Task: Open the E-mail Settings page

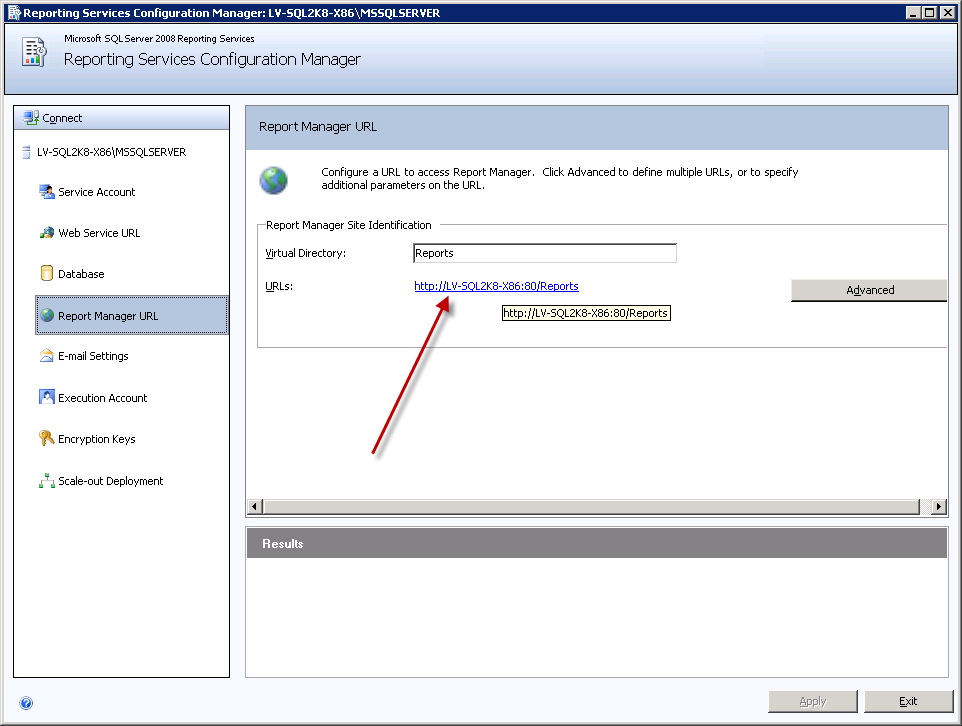Action: tap(93, 356)
